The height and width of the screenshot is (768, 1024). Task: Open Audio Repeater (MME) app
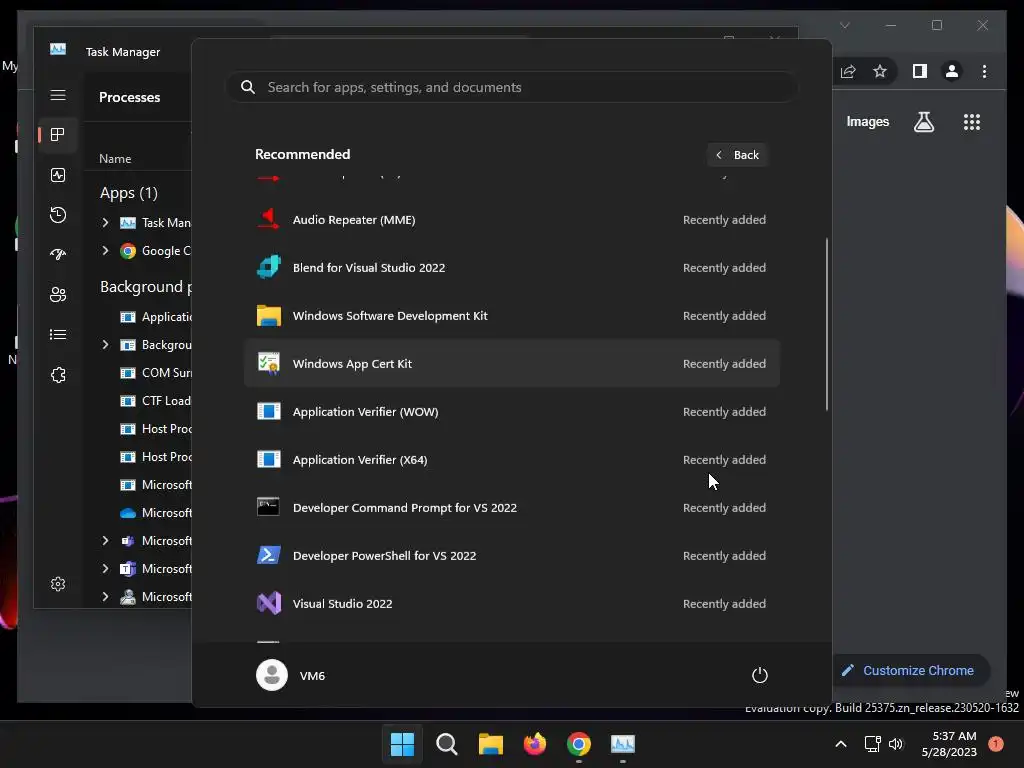point(511,220)
